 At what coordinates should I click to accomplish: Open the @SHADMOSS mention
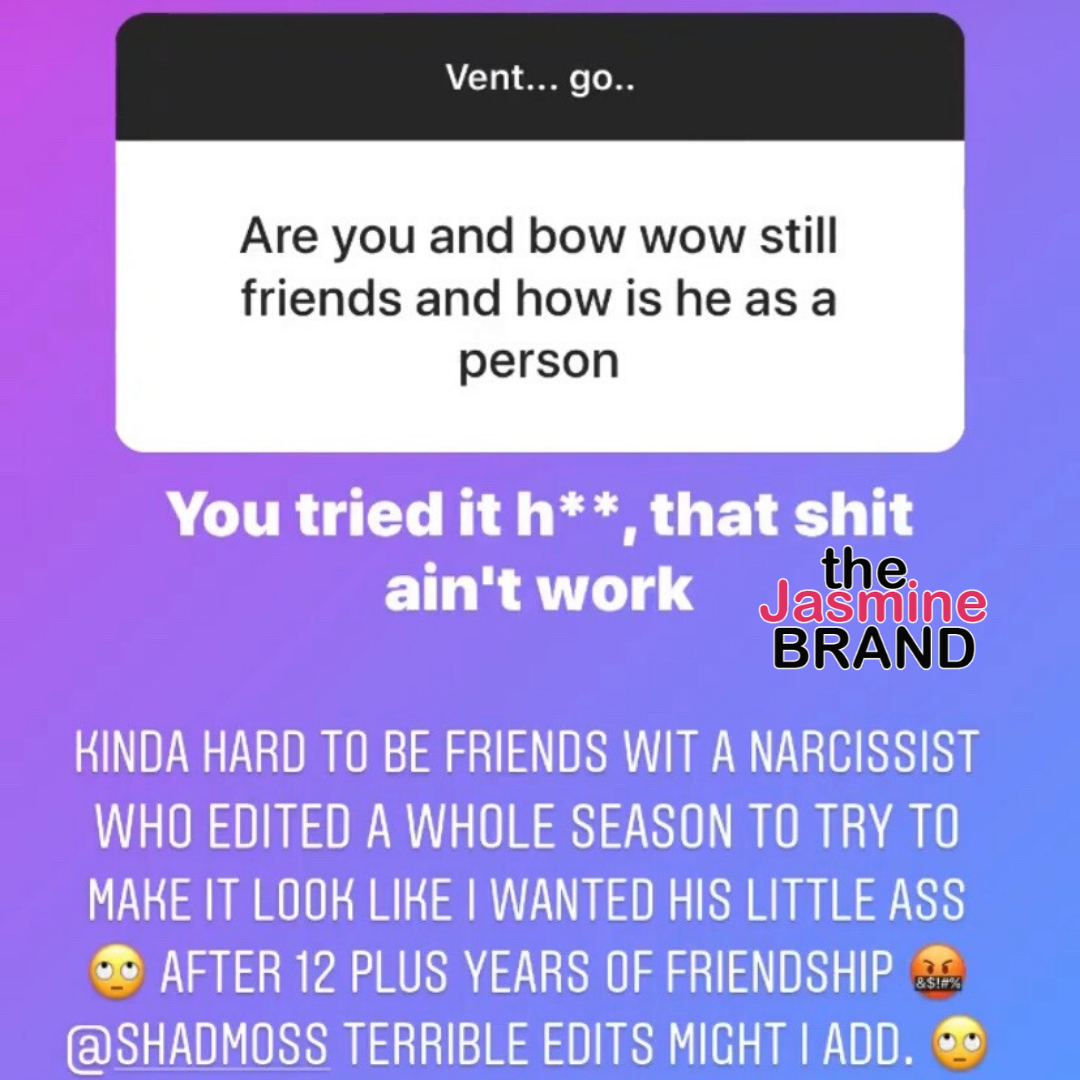[198, 1044]
